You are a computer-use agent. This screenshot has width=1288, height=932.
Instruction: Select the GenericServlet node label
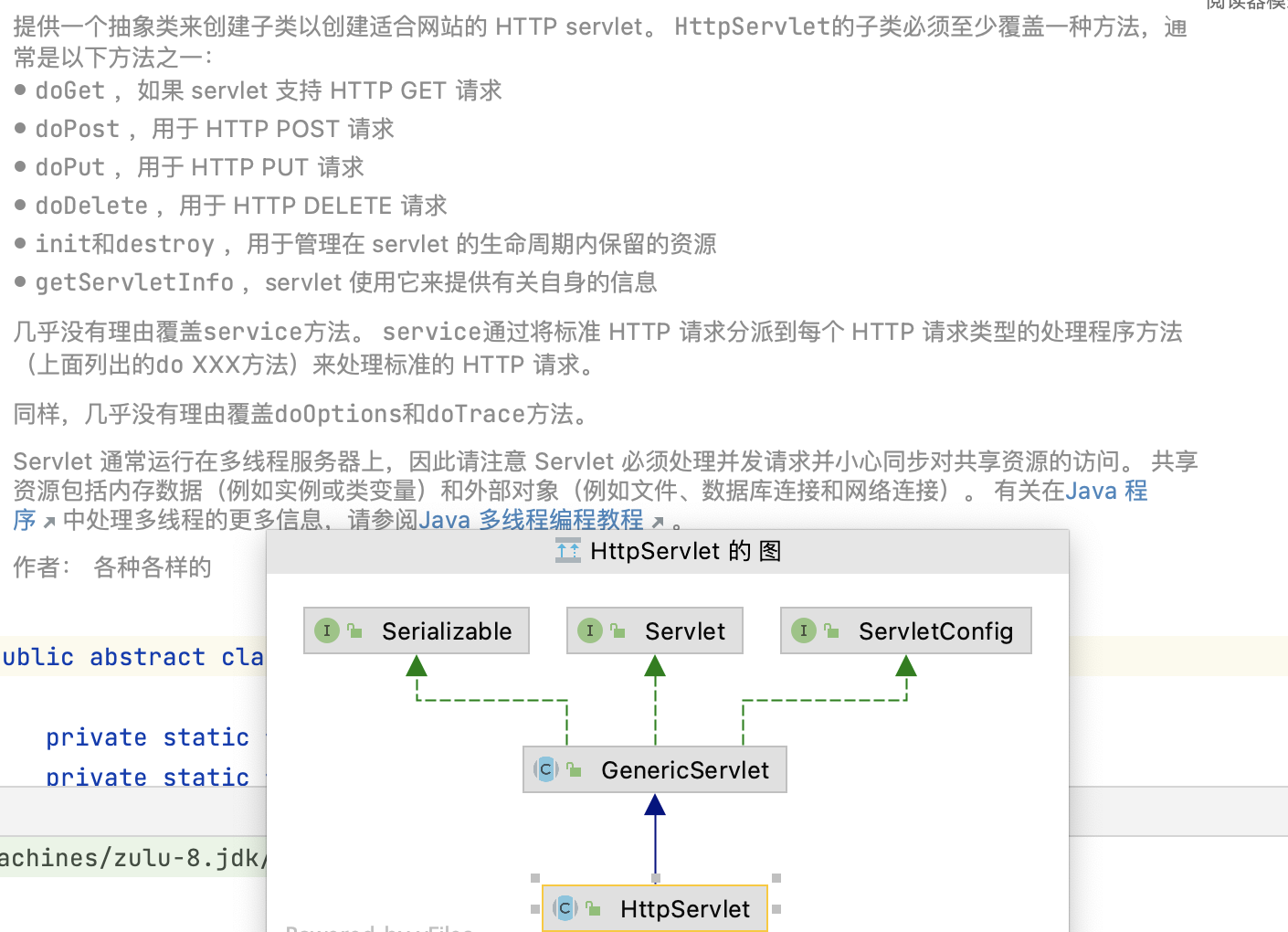[685, 770]
